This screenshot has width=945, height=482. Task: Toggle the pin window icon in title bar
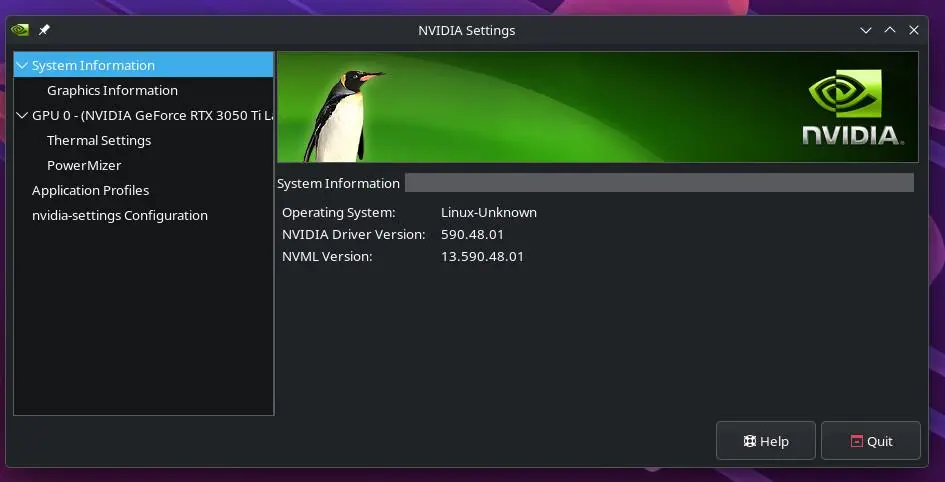tap(44, 30)
